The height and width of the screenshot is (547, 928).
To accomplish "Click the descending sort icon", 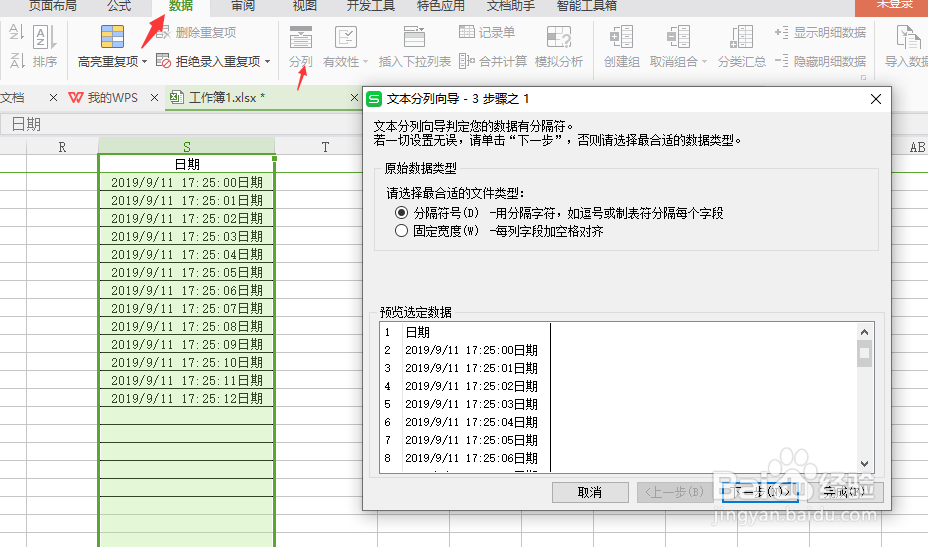I will tap(16, 60).
